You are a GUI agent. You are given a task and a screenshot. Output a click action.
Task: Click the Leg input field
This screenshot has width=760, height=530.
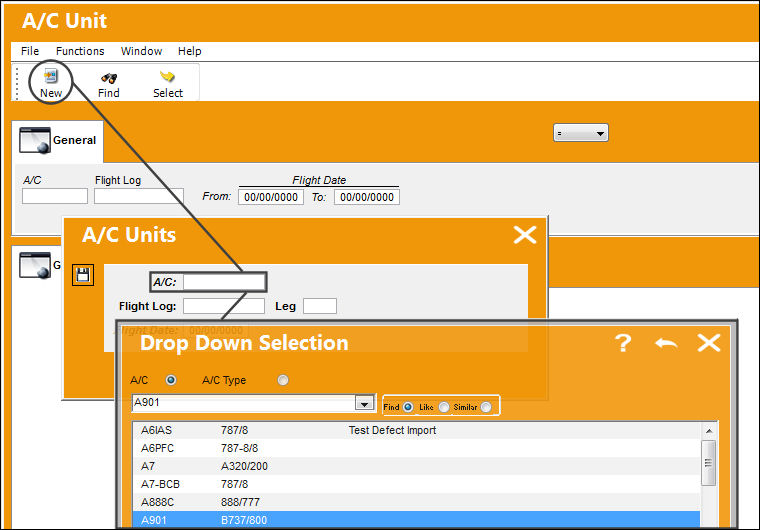pyautogui.click(x=320, y=306)
